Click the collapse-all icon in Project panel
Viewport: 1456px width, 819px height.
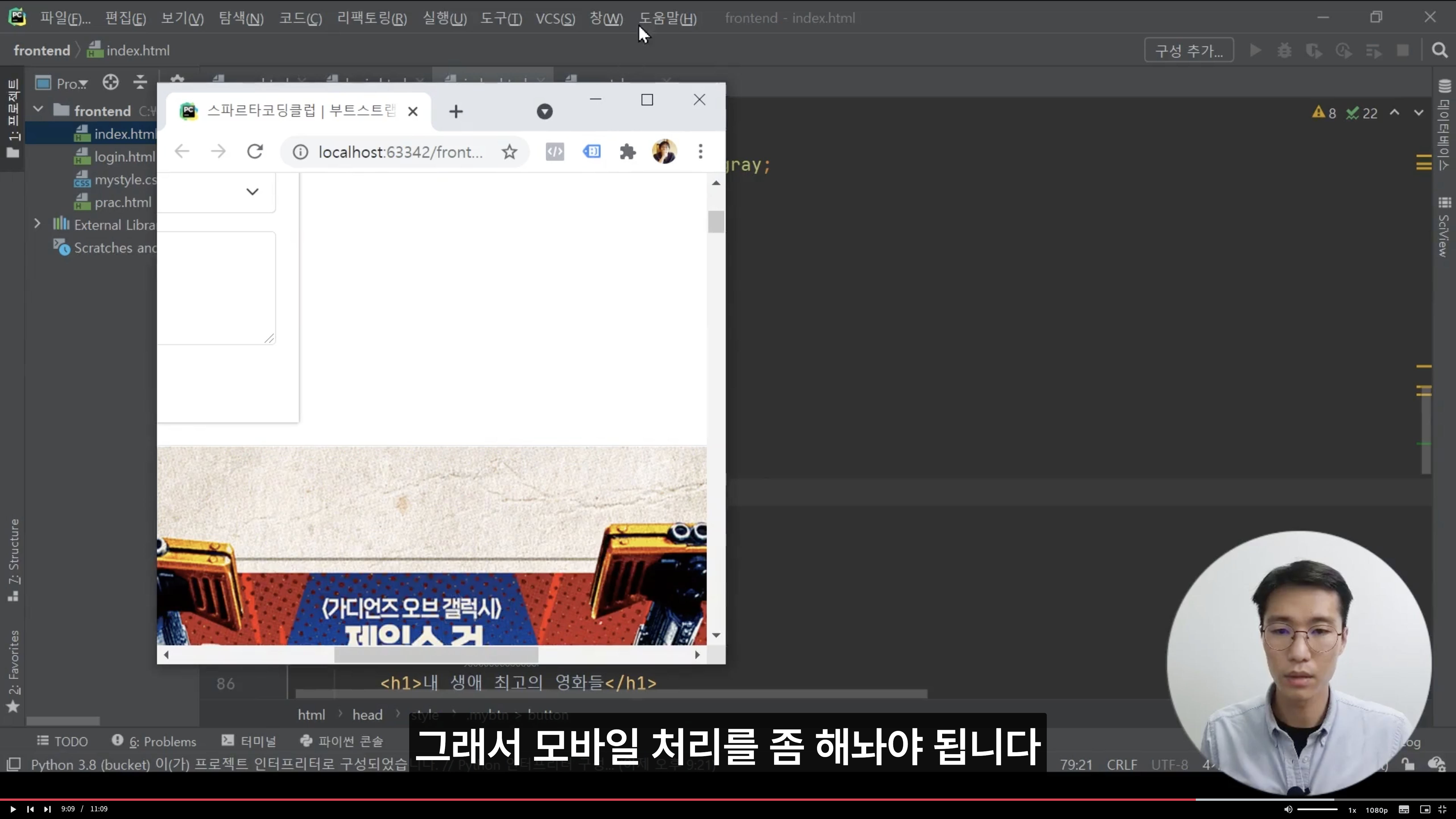pyautogui.click(x=140, y=82)
